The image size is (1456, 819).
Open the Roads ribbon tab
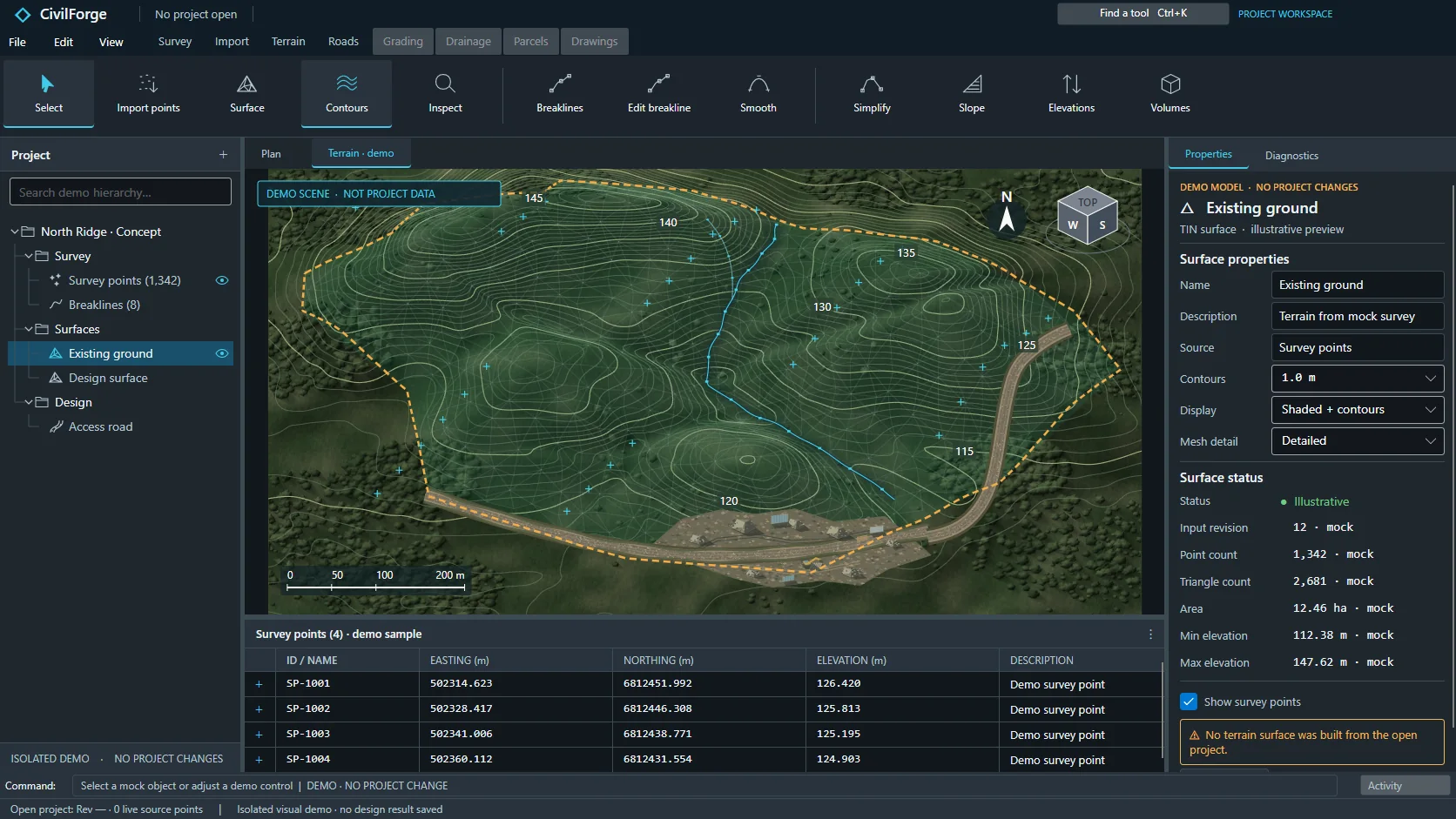(343, 42)
